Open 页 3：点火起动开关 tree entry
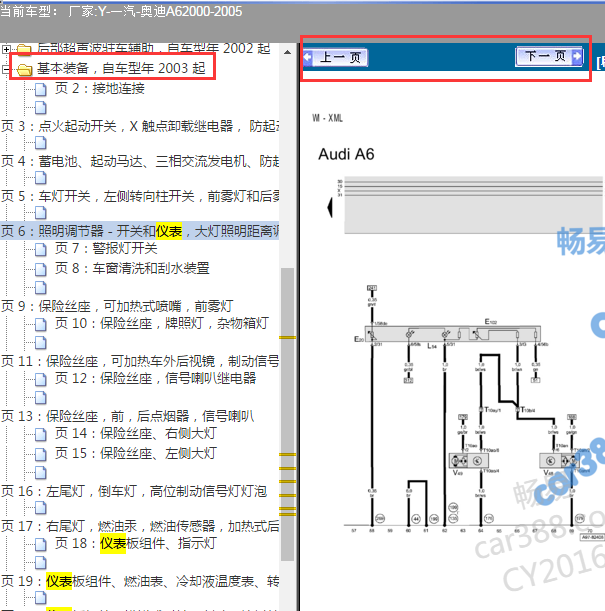This screenshot has width=605, height=611. 140,126
